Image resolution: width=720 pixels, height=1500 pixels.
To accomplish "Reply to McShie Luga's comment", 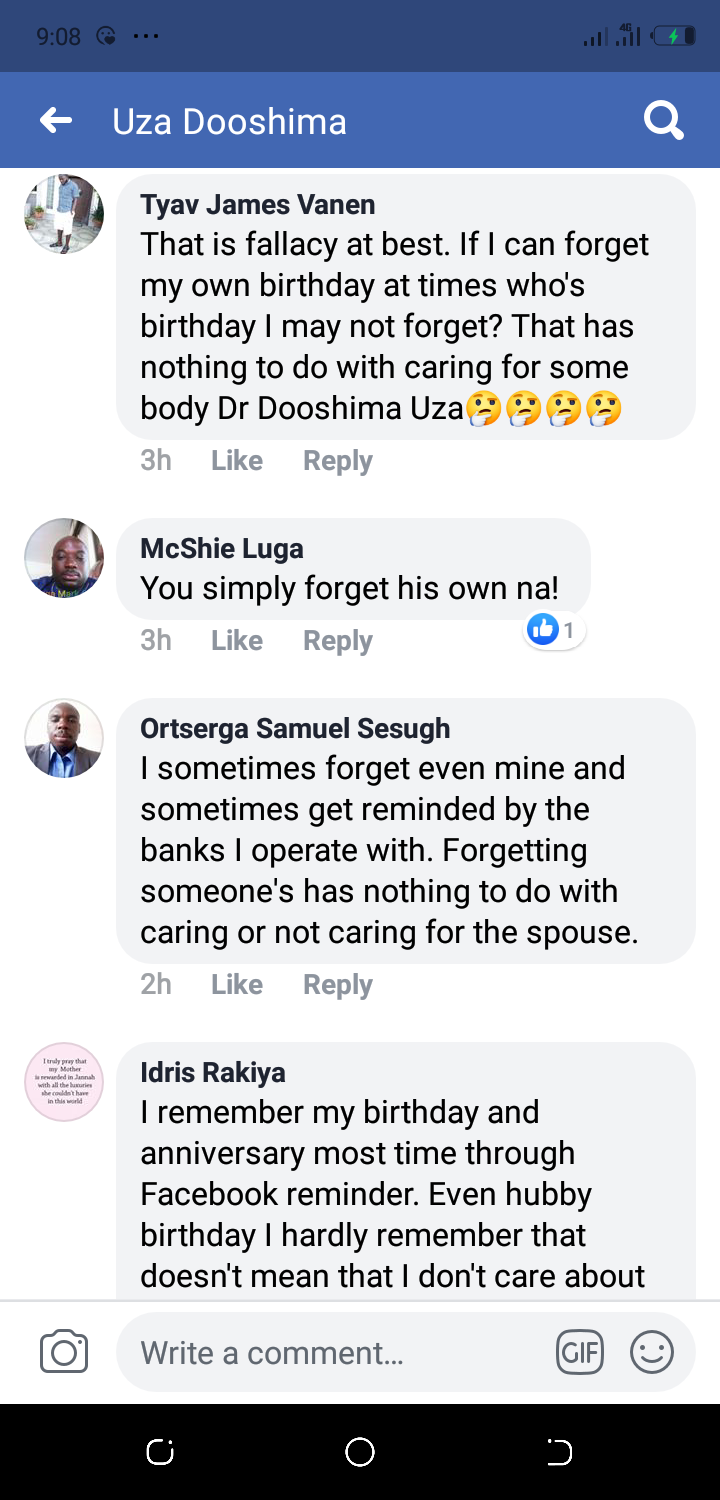I will tap(337, 641).
